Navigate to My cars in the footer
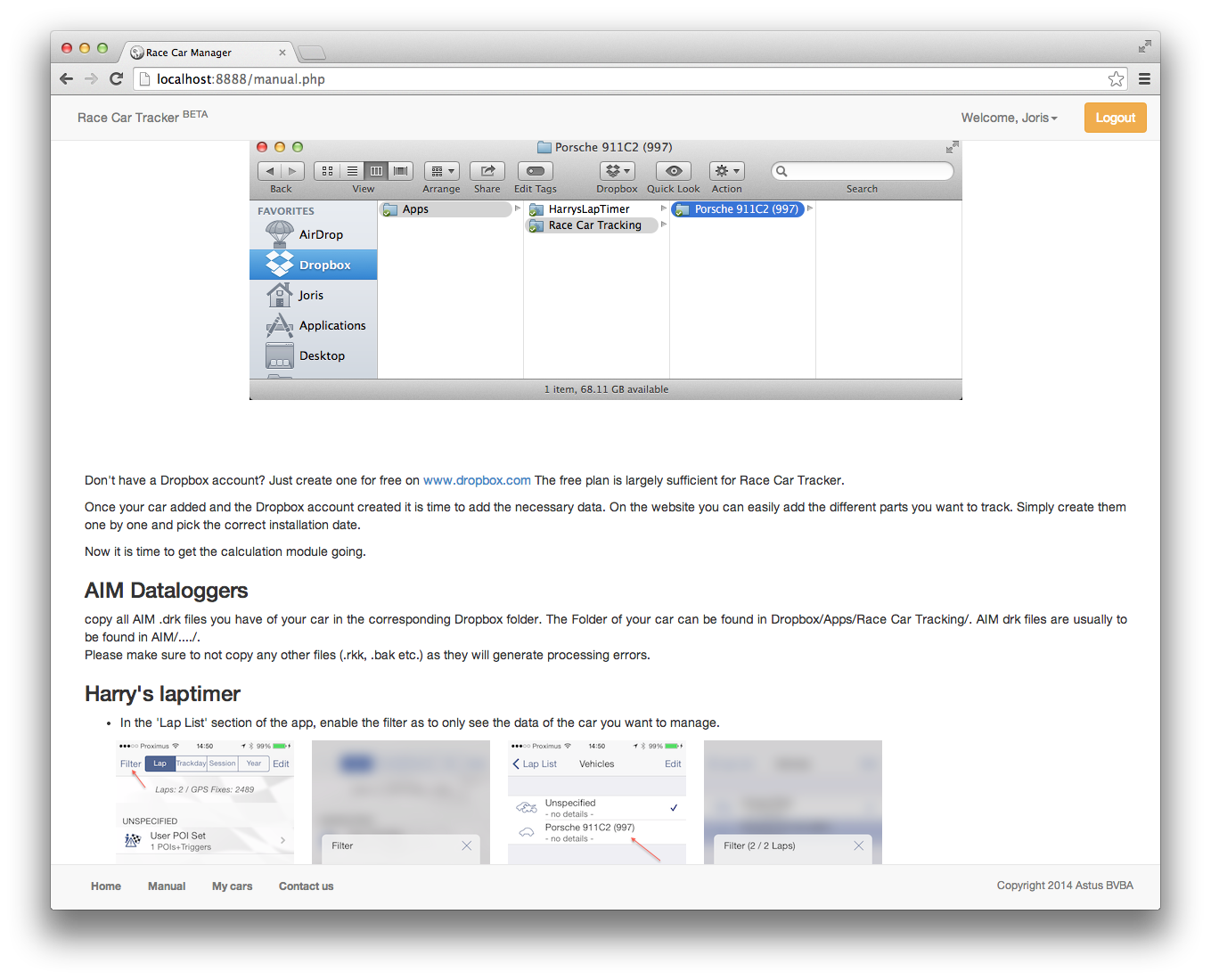This screenshot has width=1211, height=980. click(x=232, y=886)
